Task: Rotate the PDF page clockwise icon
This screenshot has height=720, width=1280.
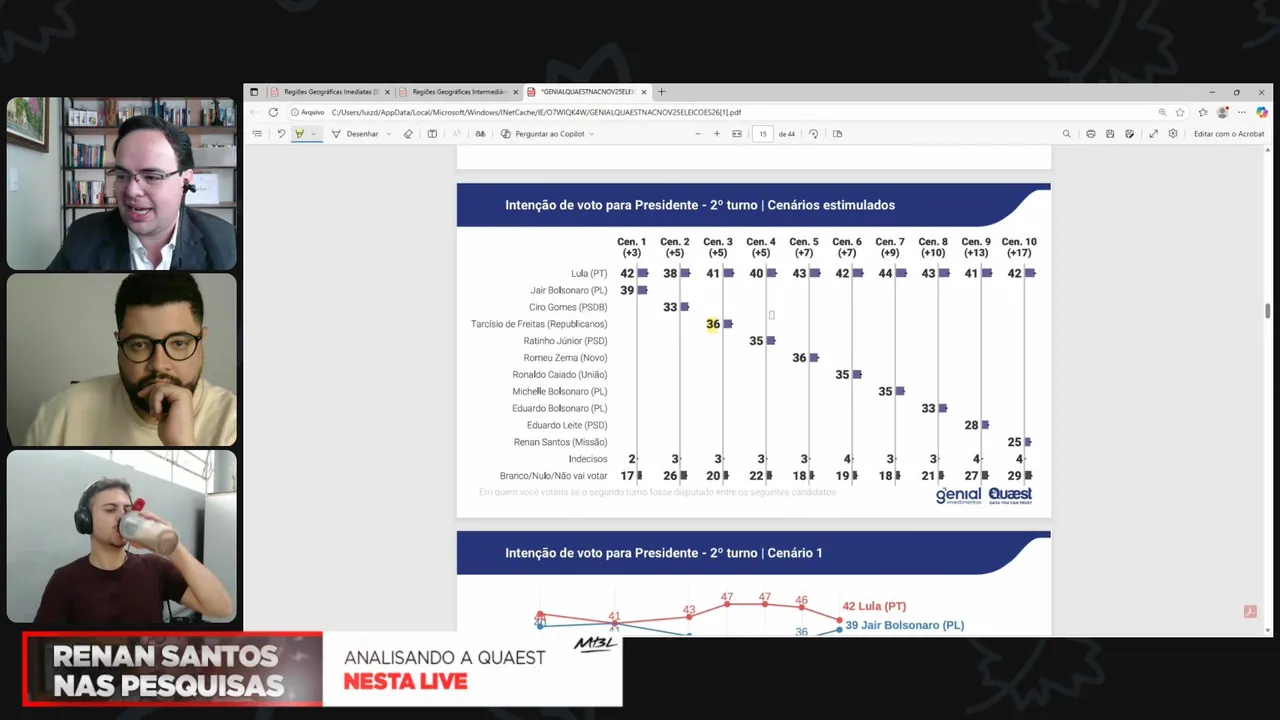Action: tap(813, 134)
